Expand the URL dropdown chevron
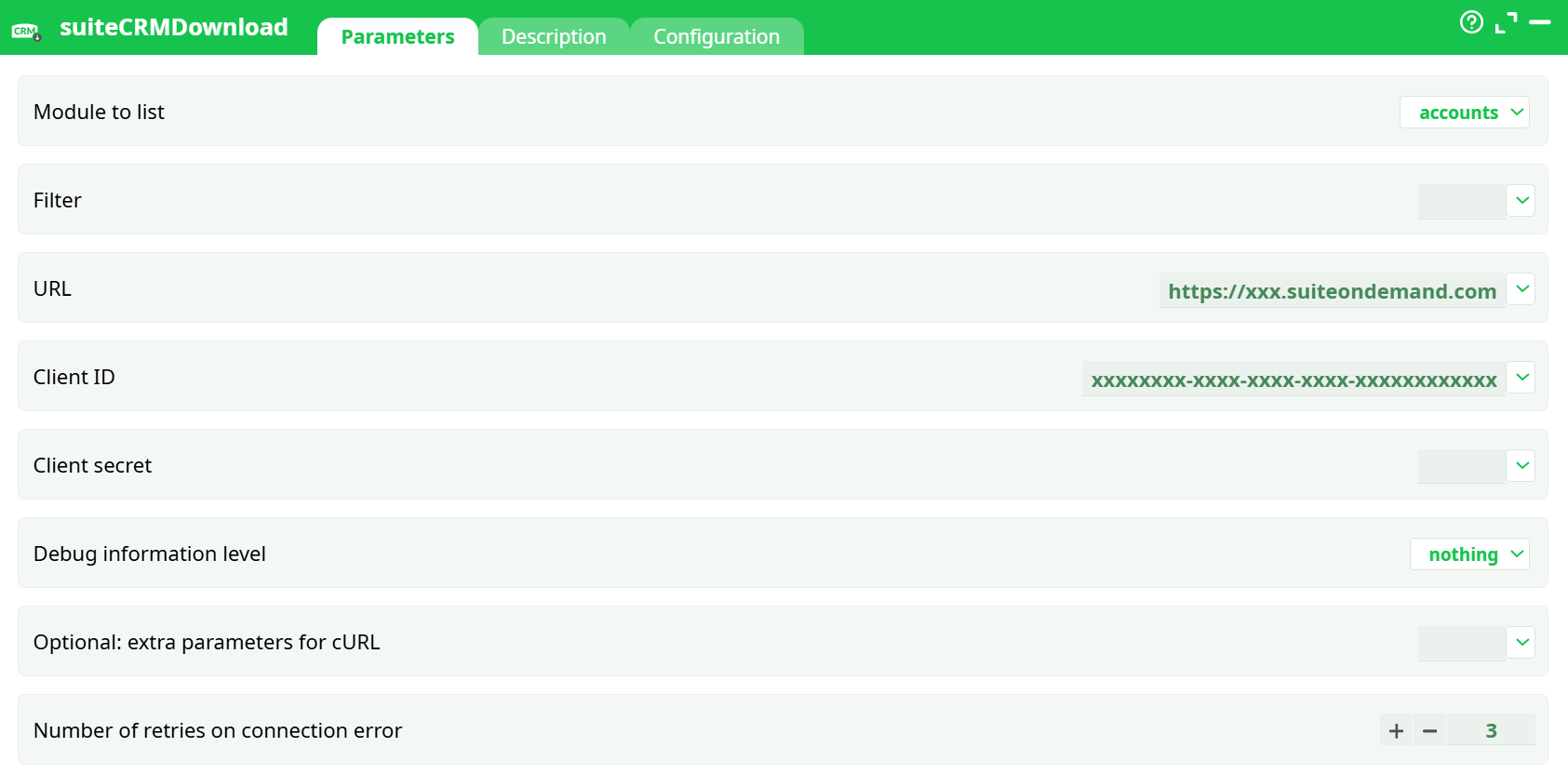1568x774 pixels. pyautogui.click(x=1521, y=288)
